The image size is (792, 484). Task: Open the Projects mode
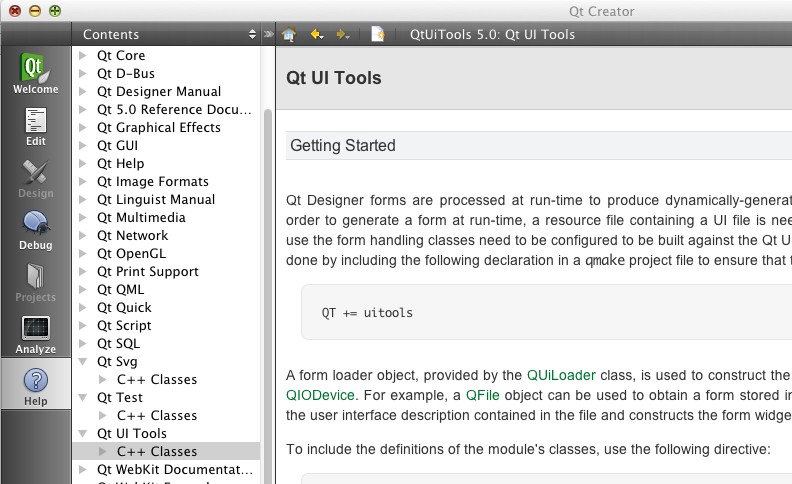point(36,283)
